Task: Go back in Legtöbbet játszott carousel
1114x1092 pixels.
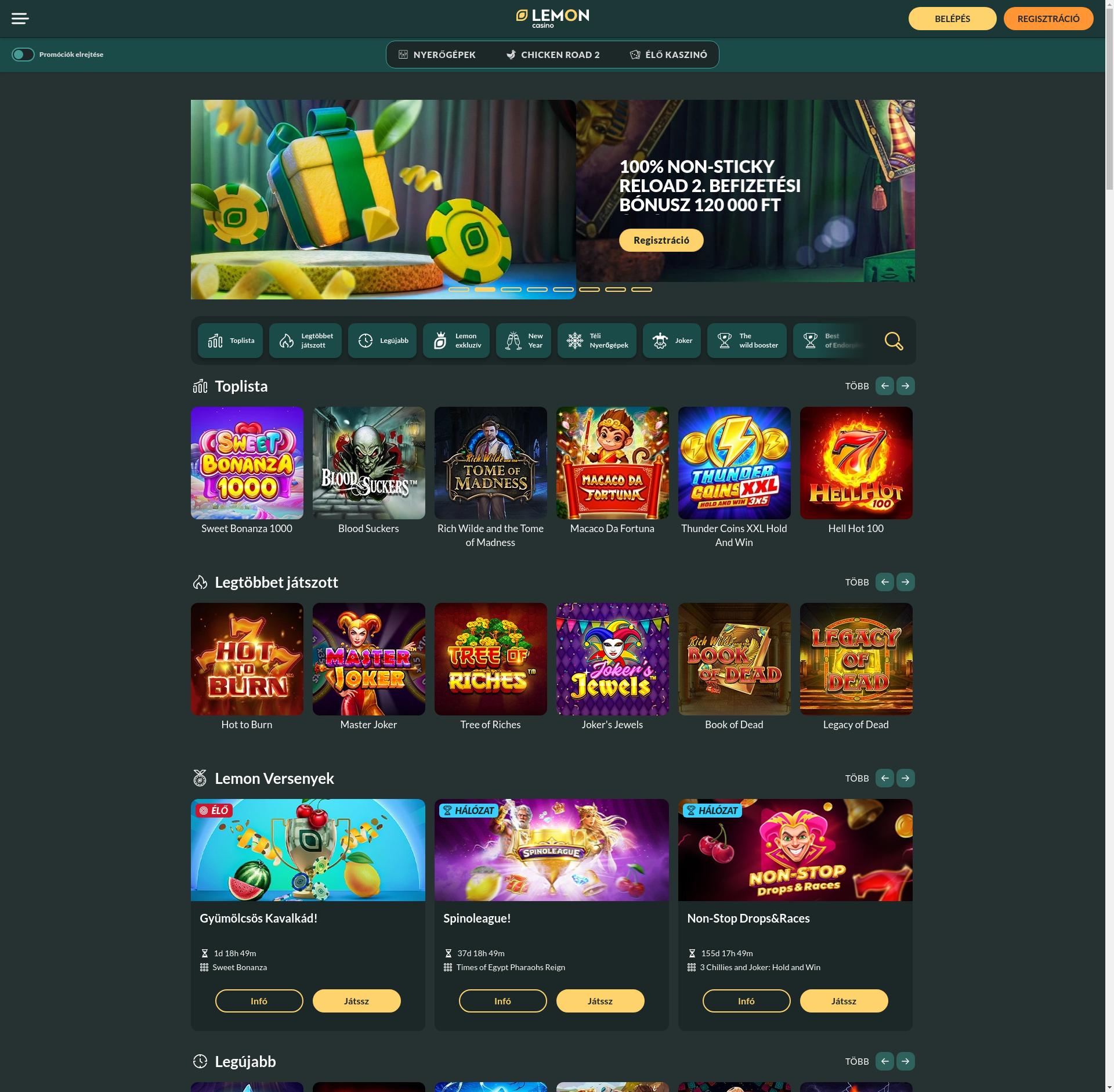Action: tap(885, 582)
